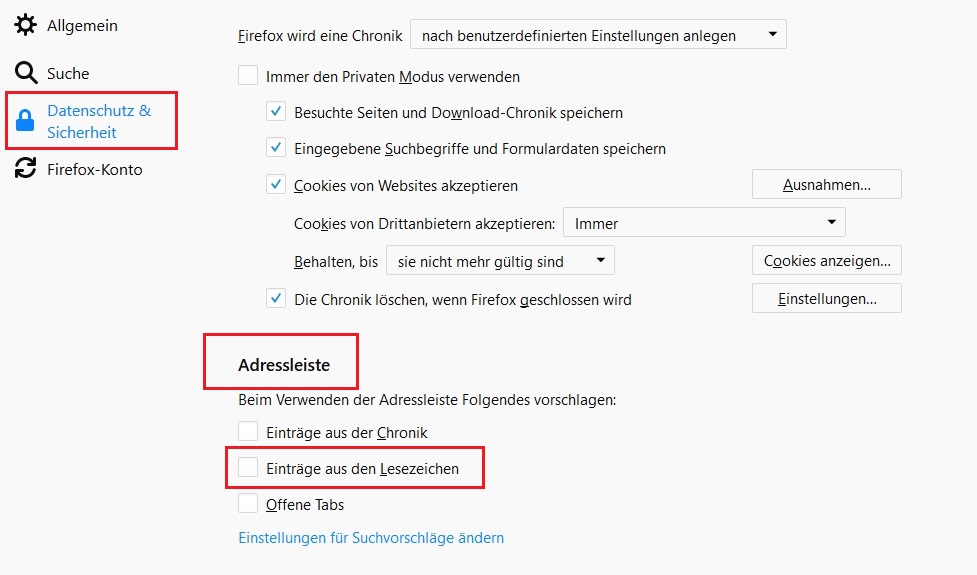977x575 pixels.
Task: Enable Immer den Privaten Modus verwenden
Action: coord(248,76)
